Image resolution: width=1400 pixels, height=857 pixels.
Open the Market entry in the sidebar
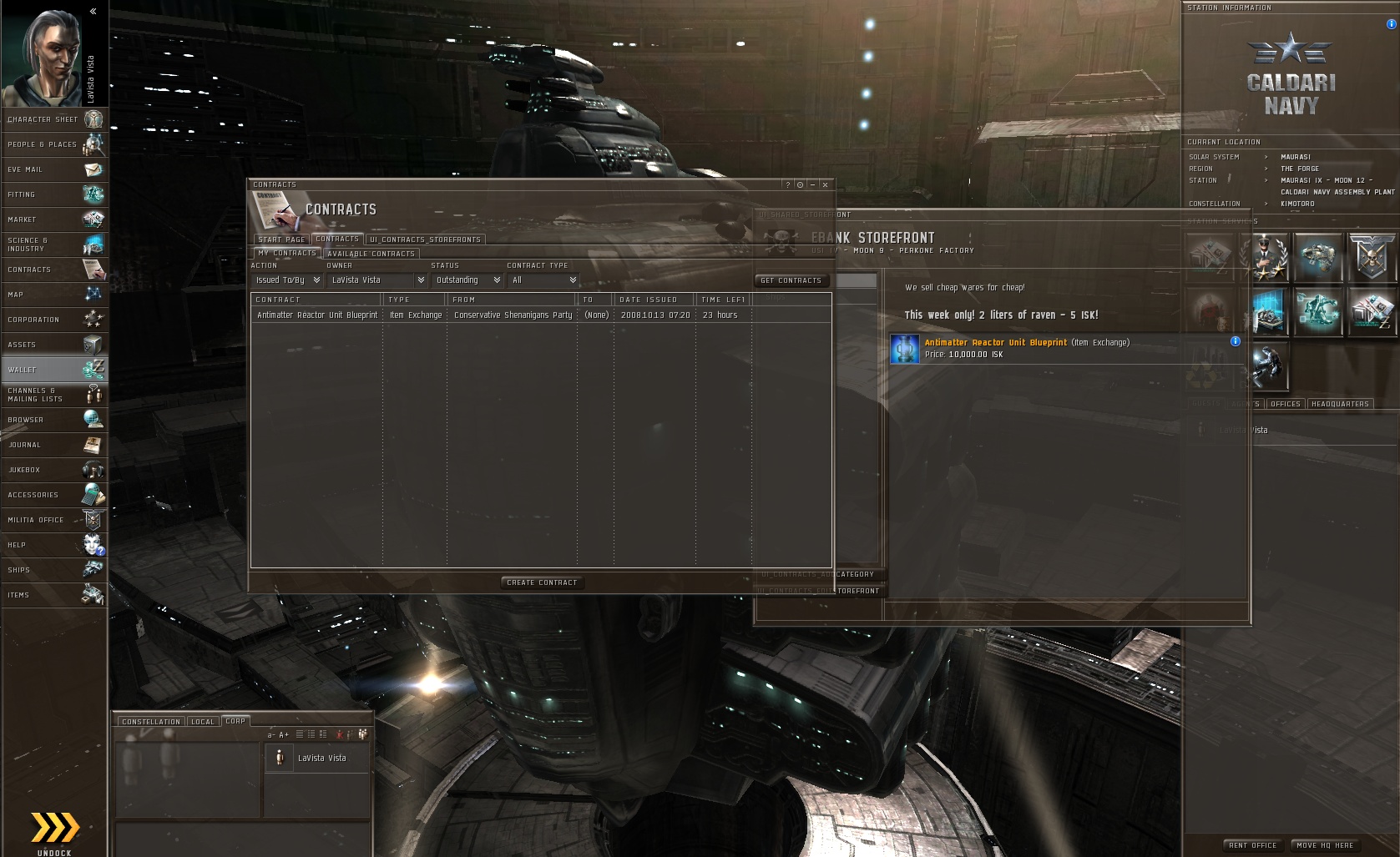pos(54,219)
